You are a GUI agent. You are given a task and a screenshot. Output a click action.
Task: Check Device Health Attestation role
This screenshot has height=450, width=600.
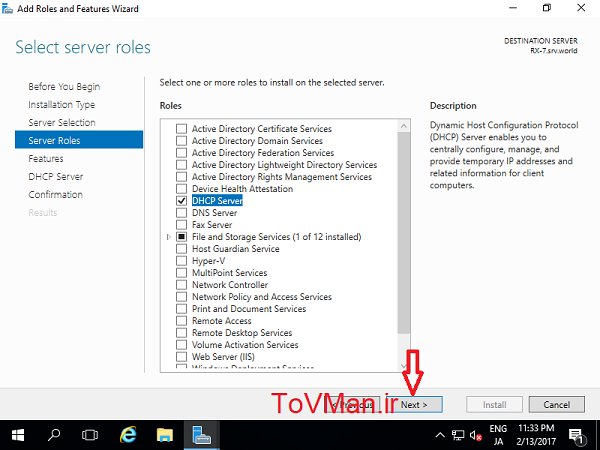[181, 189]
